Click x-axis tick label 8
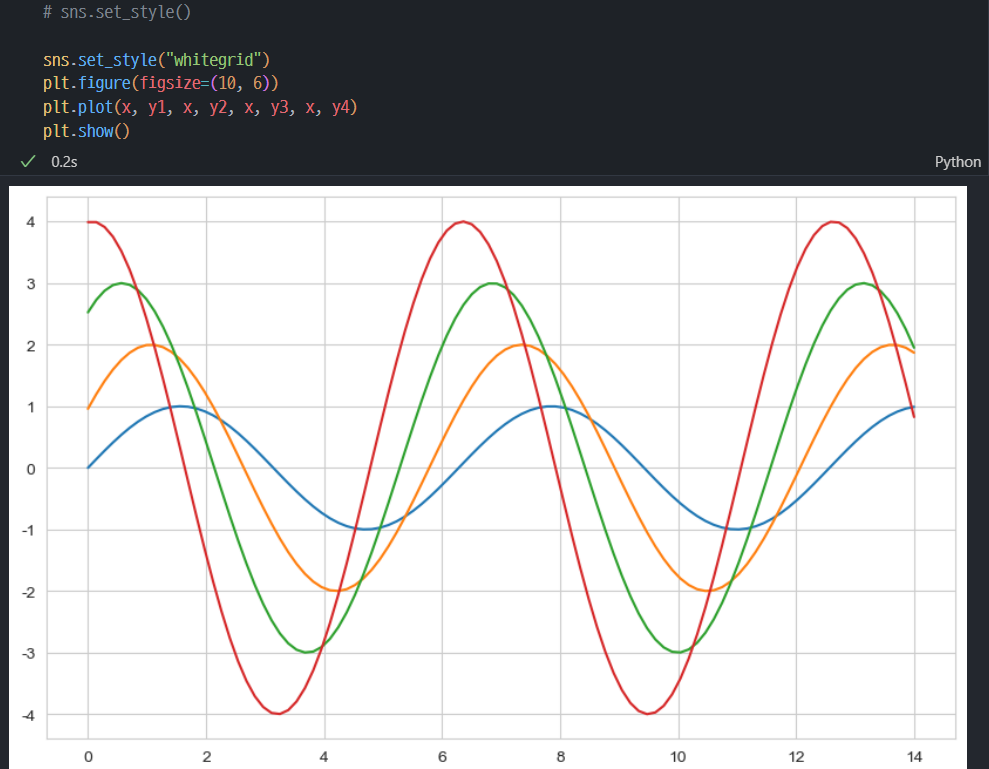The image size is (989, 769). 560,756
